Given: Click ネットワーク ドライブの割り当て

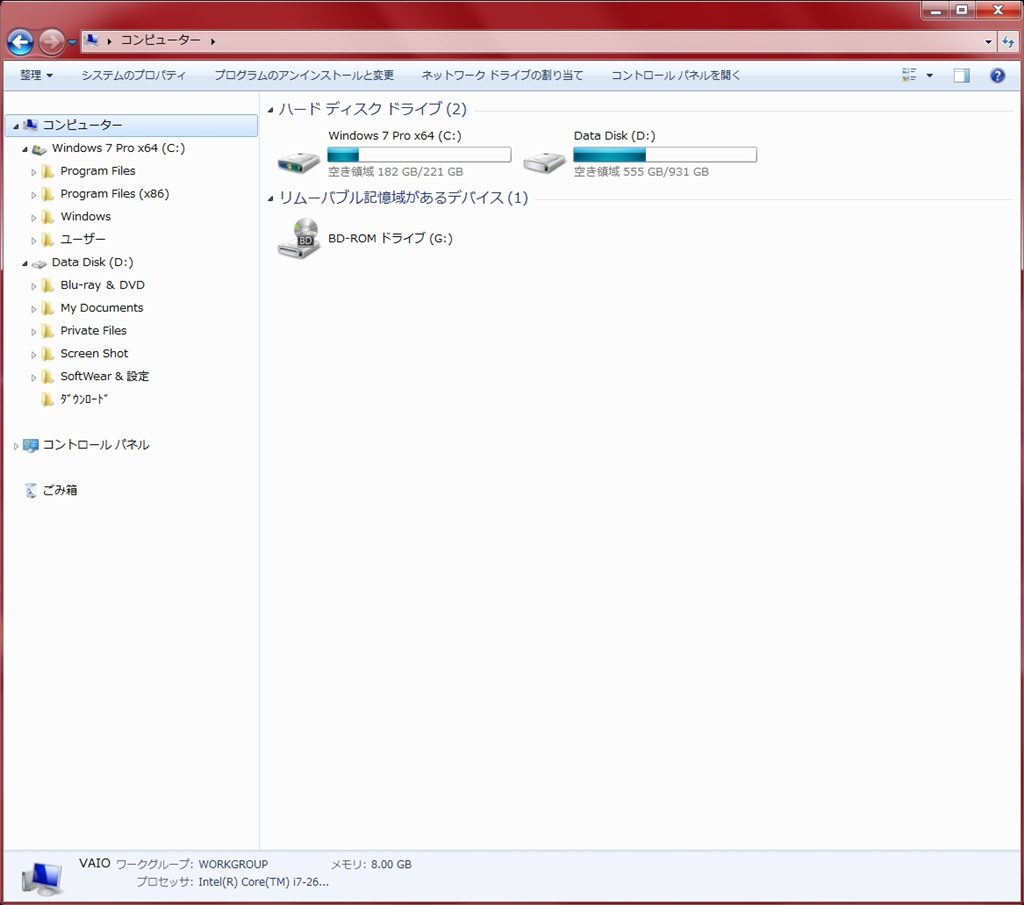Looking at the screenshot, I should tap(502, 75).
